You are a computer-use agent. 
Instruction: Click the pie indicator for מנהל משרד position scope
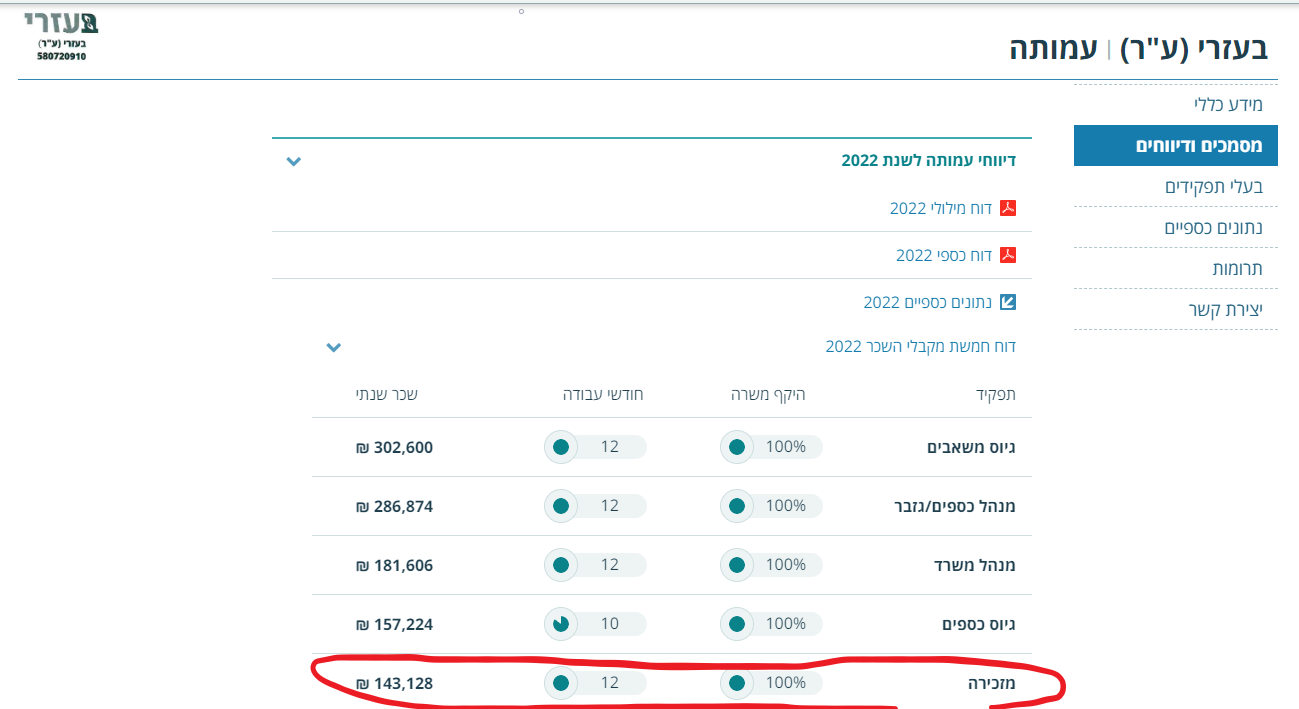737,565
